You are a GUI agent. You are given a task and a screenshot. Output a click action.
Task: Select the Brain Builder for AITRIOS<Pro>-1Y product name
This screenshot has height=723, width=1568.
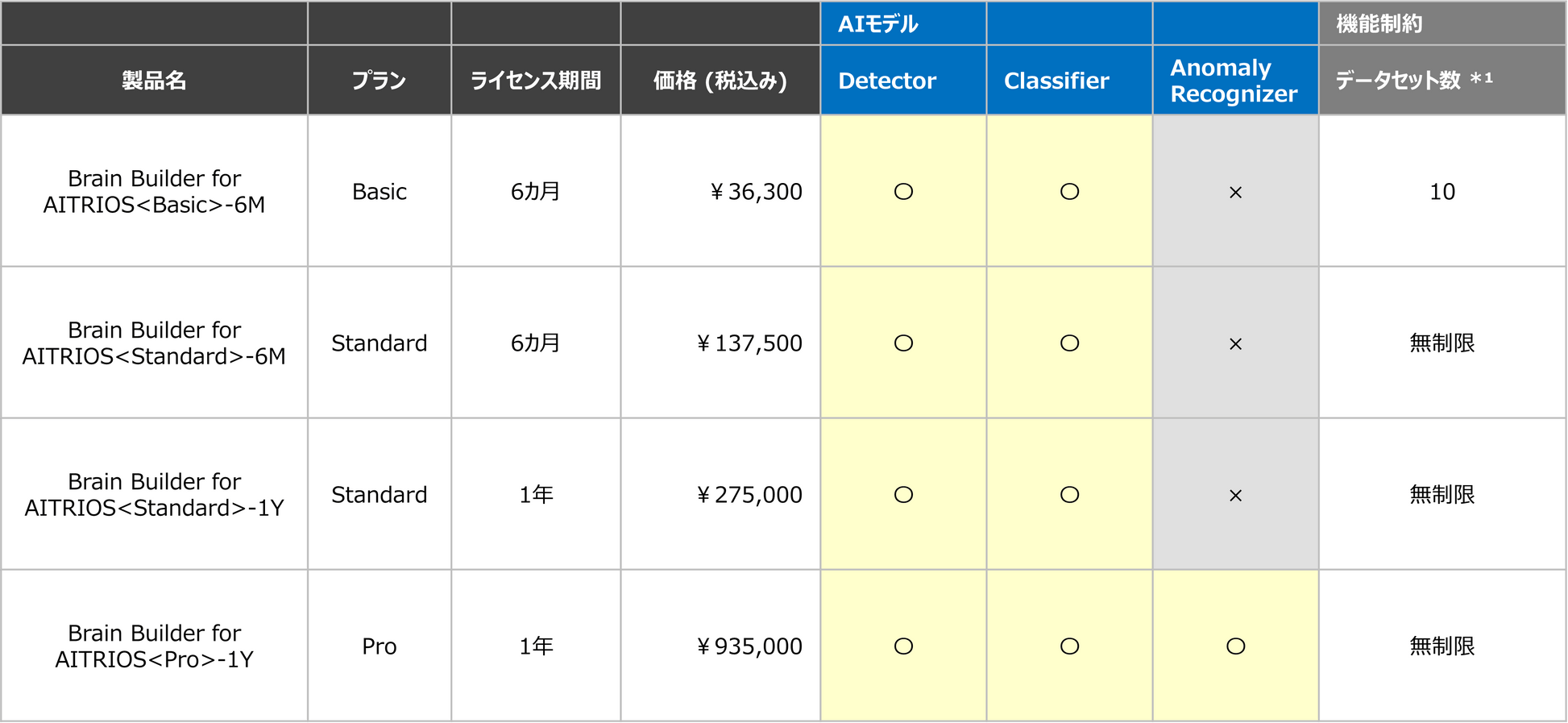154,646
